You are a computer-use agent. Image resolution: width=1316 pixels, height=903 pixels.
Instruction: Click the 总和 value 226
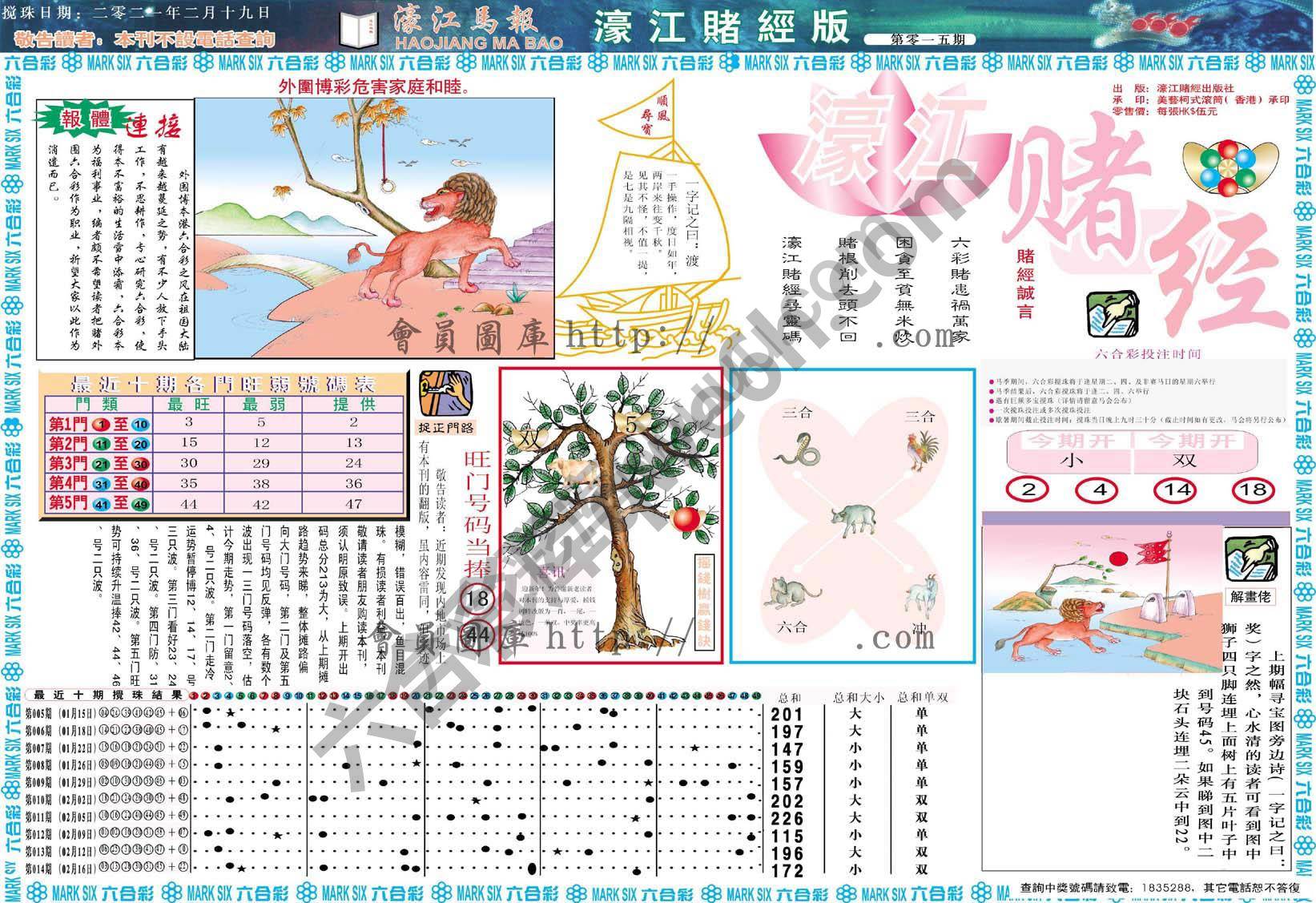(x=787, y=818)
